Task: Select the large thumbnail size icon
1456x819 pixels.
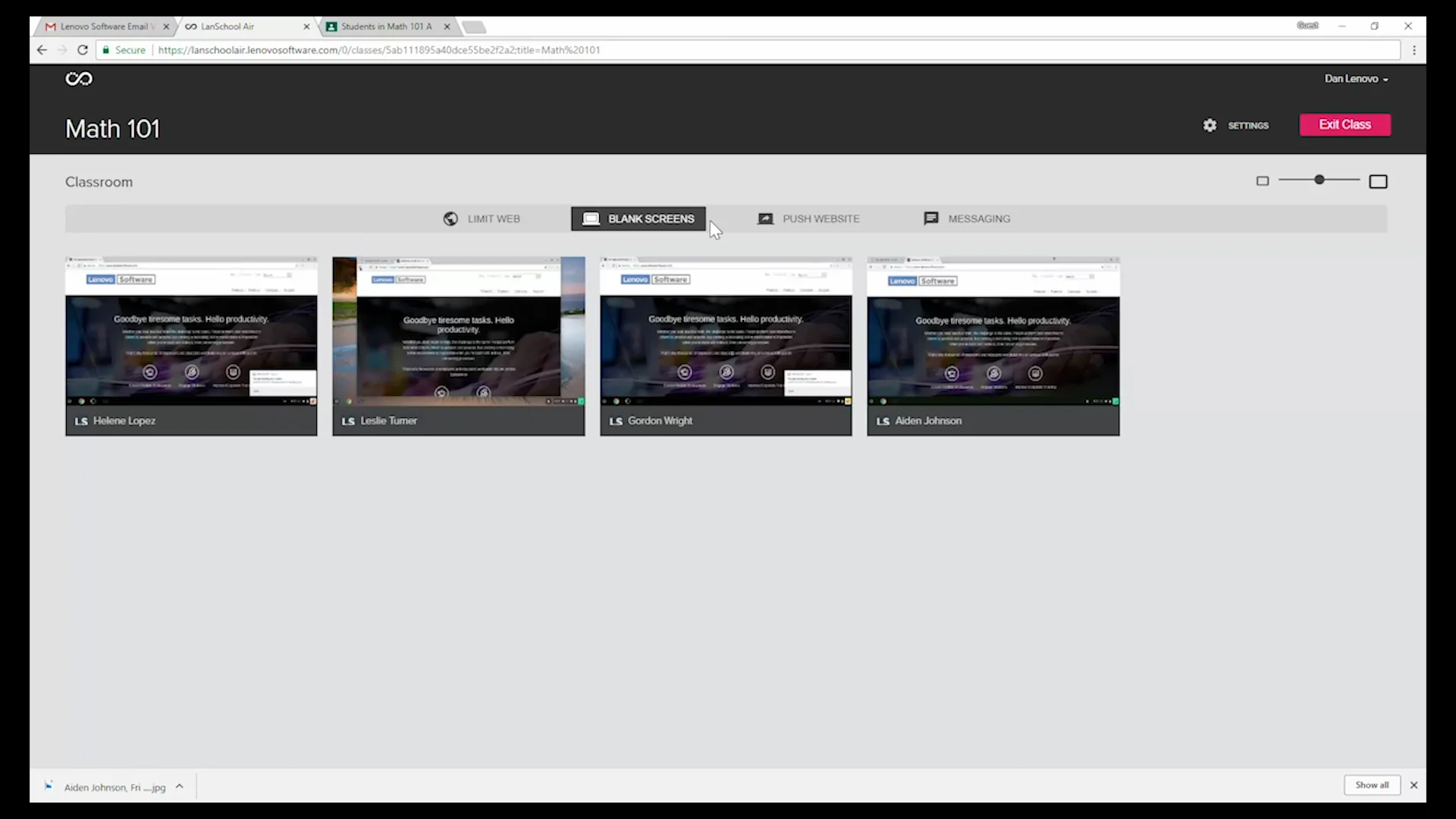Action: [x=1378, y=181]
